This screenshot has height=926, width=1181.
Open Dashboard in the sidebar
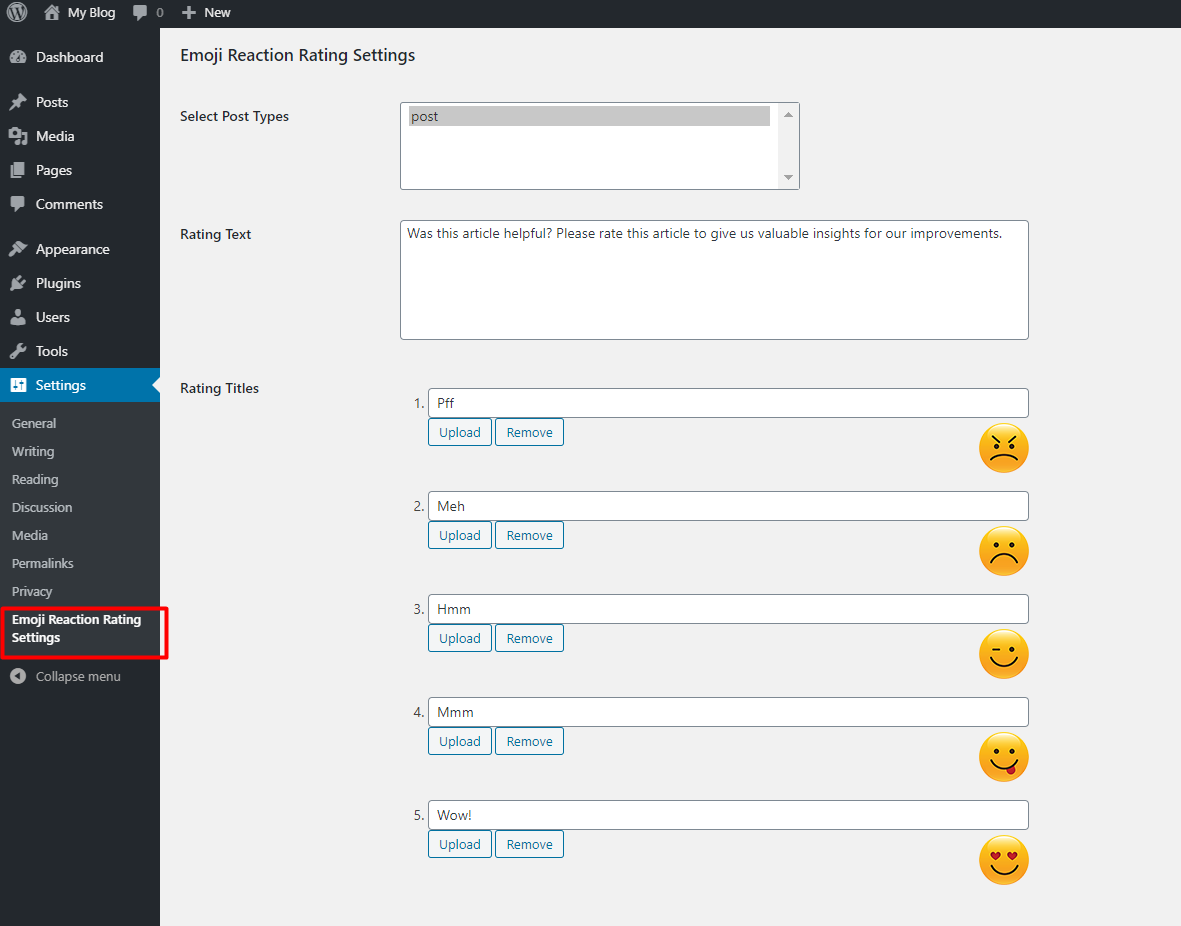(69, 57)
